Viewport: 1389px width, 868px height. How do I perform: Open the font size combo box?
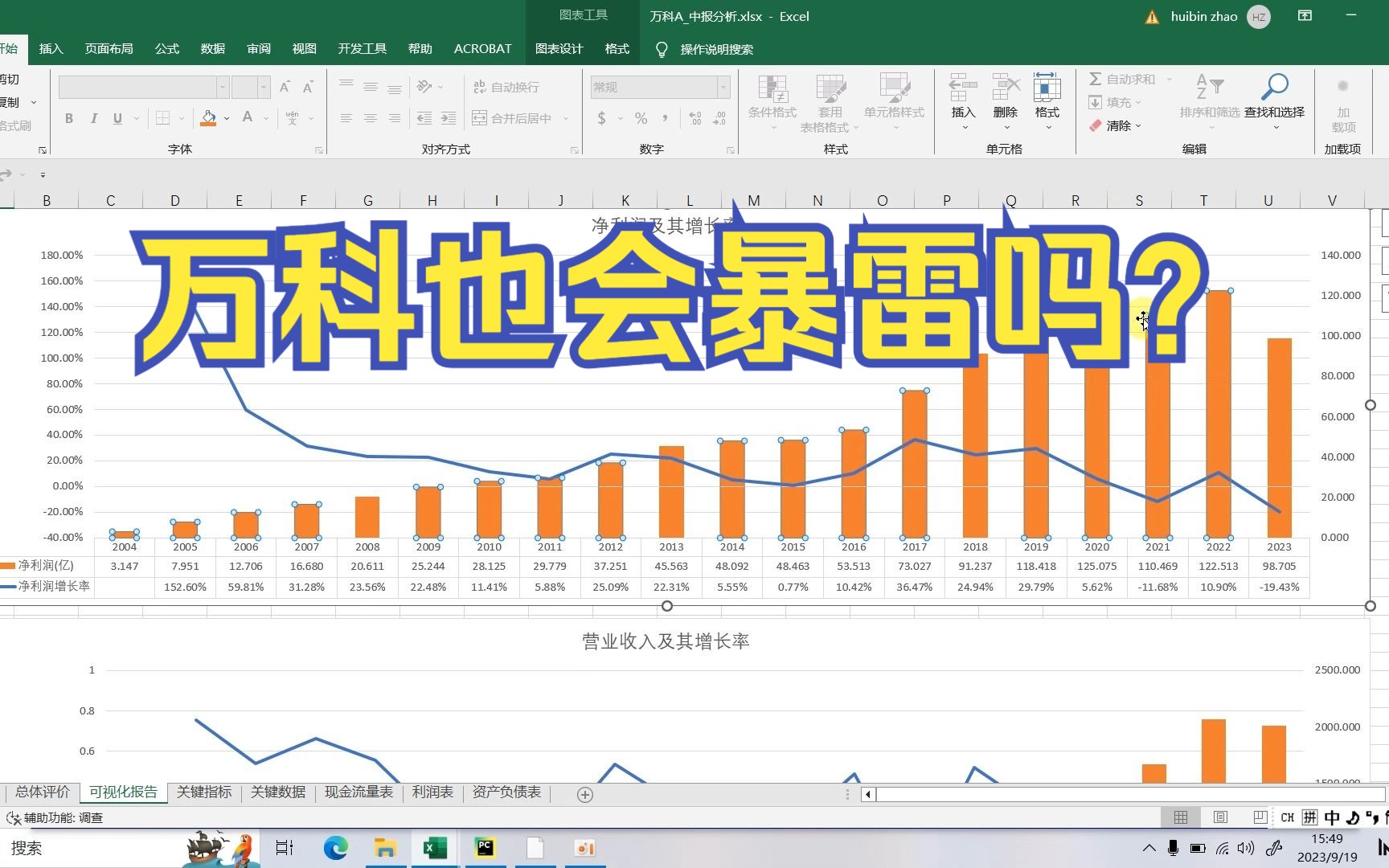pos(251,87)
